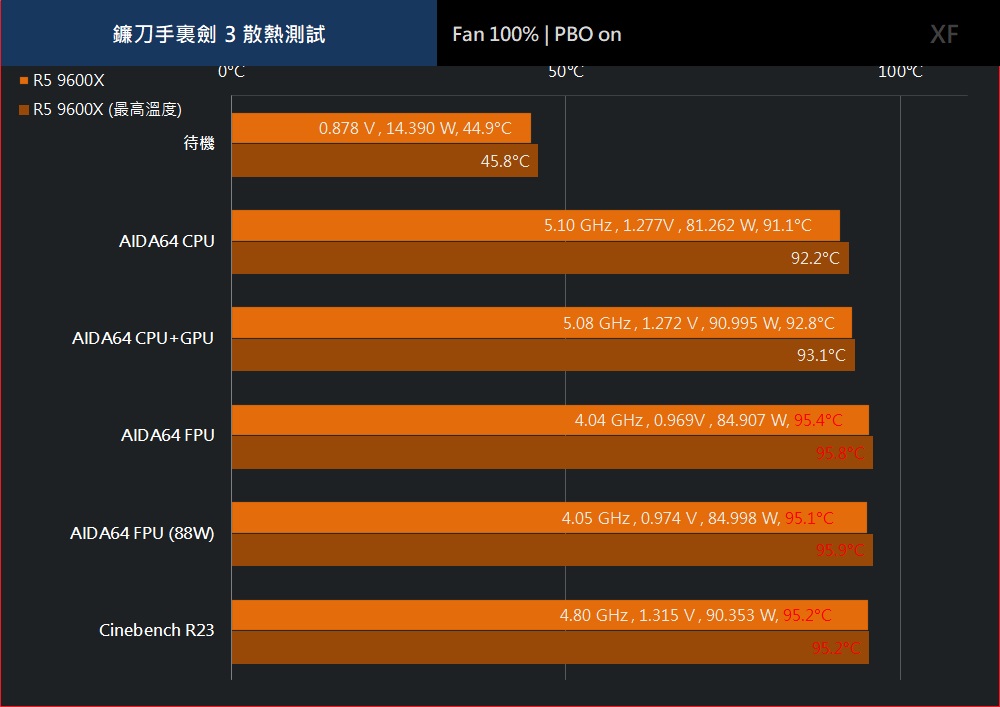
Task: Select the "AIDA64 FPU" category label
Action: tap(168, 435)
